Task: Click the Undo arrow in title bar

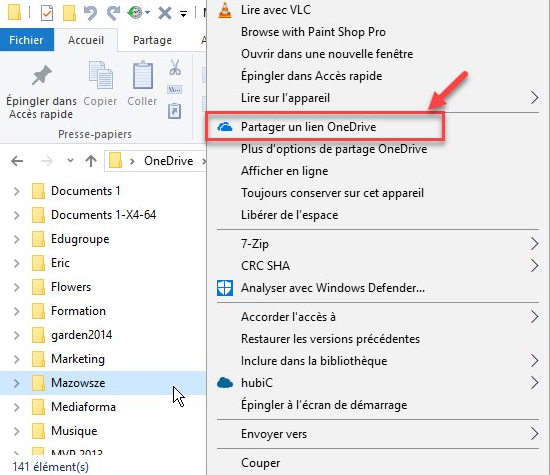Action: [x=90, y=13]
